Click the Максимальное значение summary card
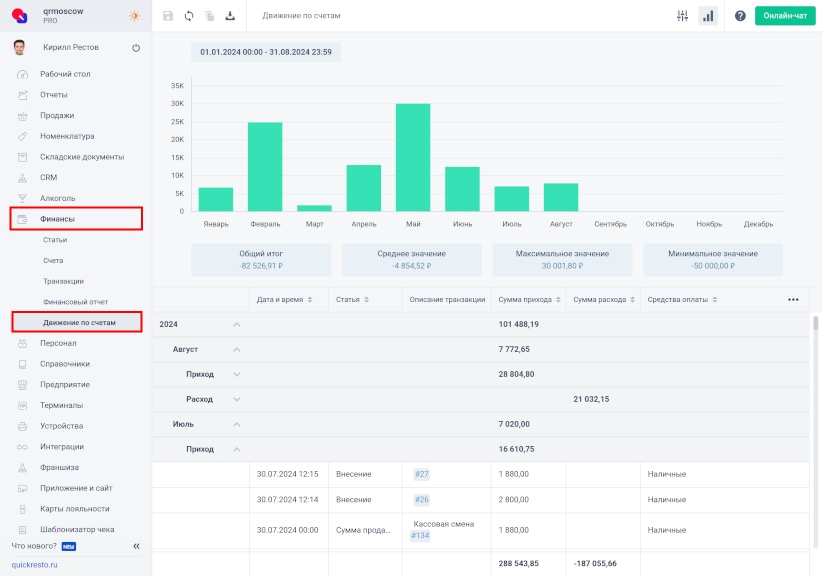822x576 pixels. tap(562, 259)
